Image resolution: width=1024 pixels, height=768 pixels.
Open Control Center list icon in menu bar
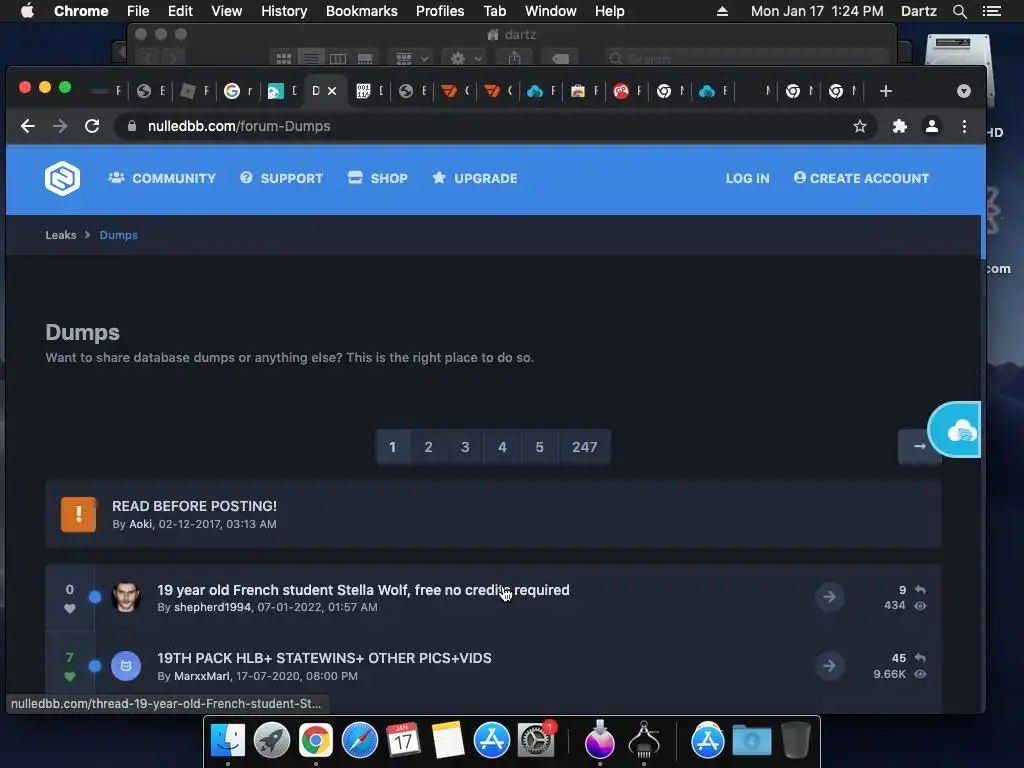point(991,11)
